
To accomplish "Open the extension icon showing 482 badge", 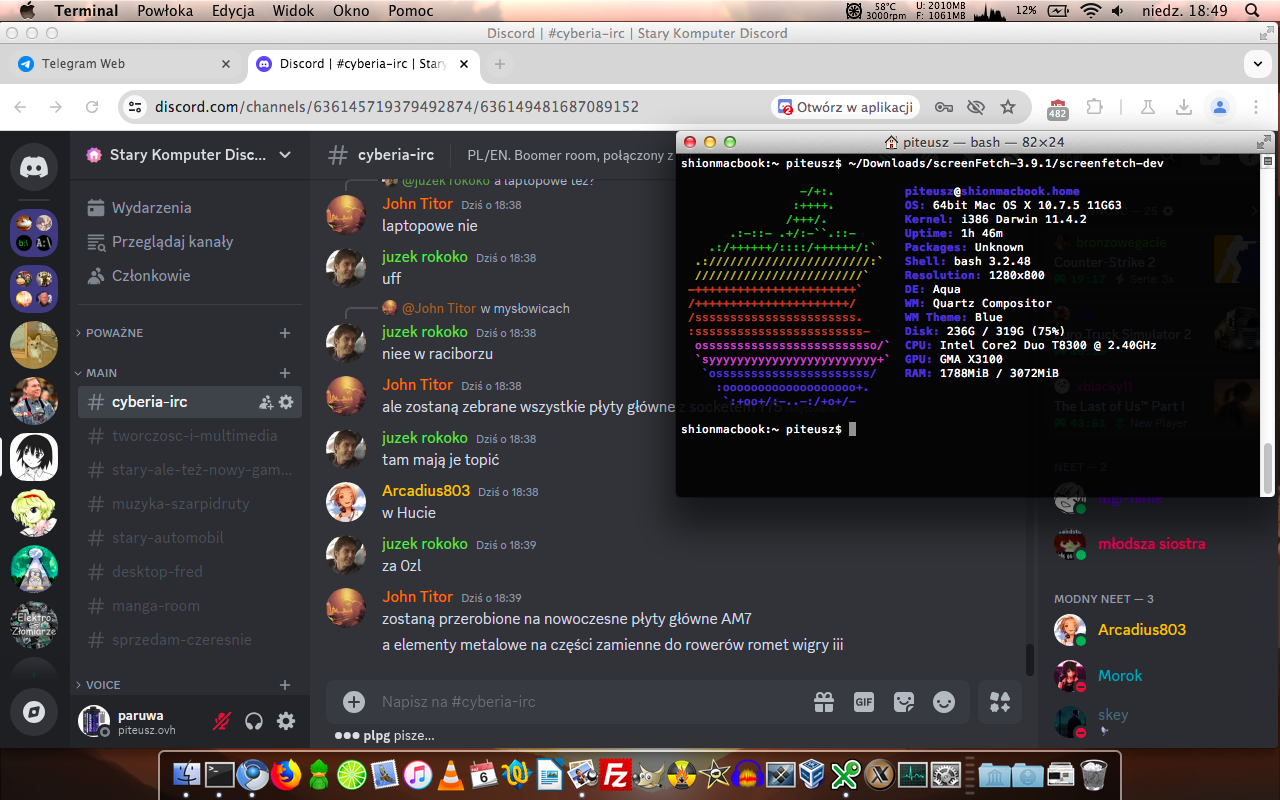I will pos(1058,107).
